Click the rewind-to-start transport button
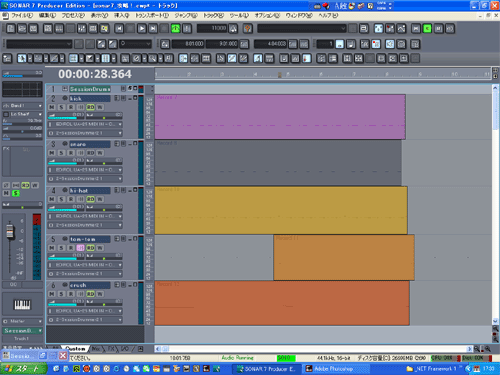The height and width of the screenshot is (375, 500). tap(119, 29)
